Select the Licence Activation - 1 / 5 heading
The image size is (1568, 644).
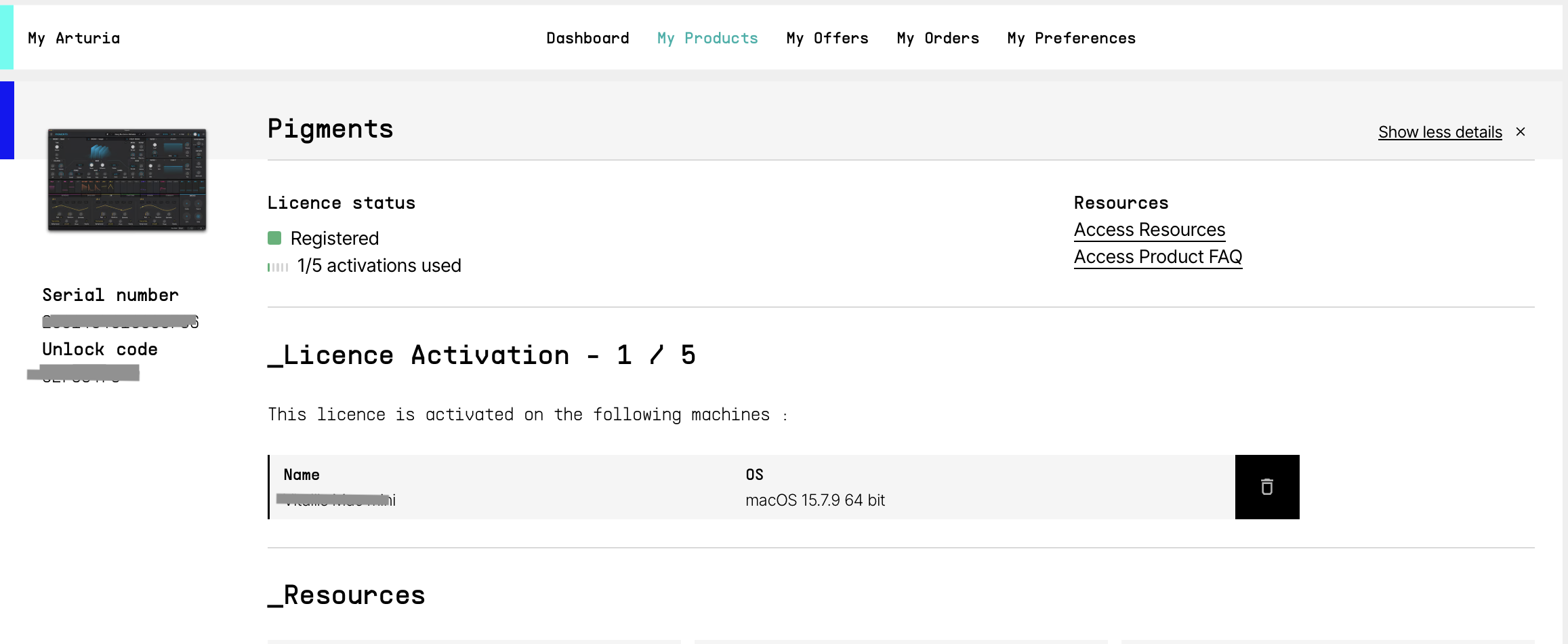point(482,355)
